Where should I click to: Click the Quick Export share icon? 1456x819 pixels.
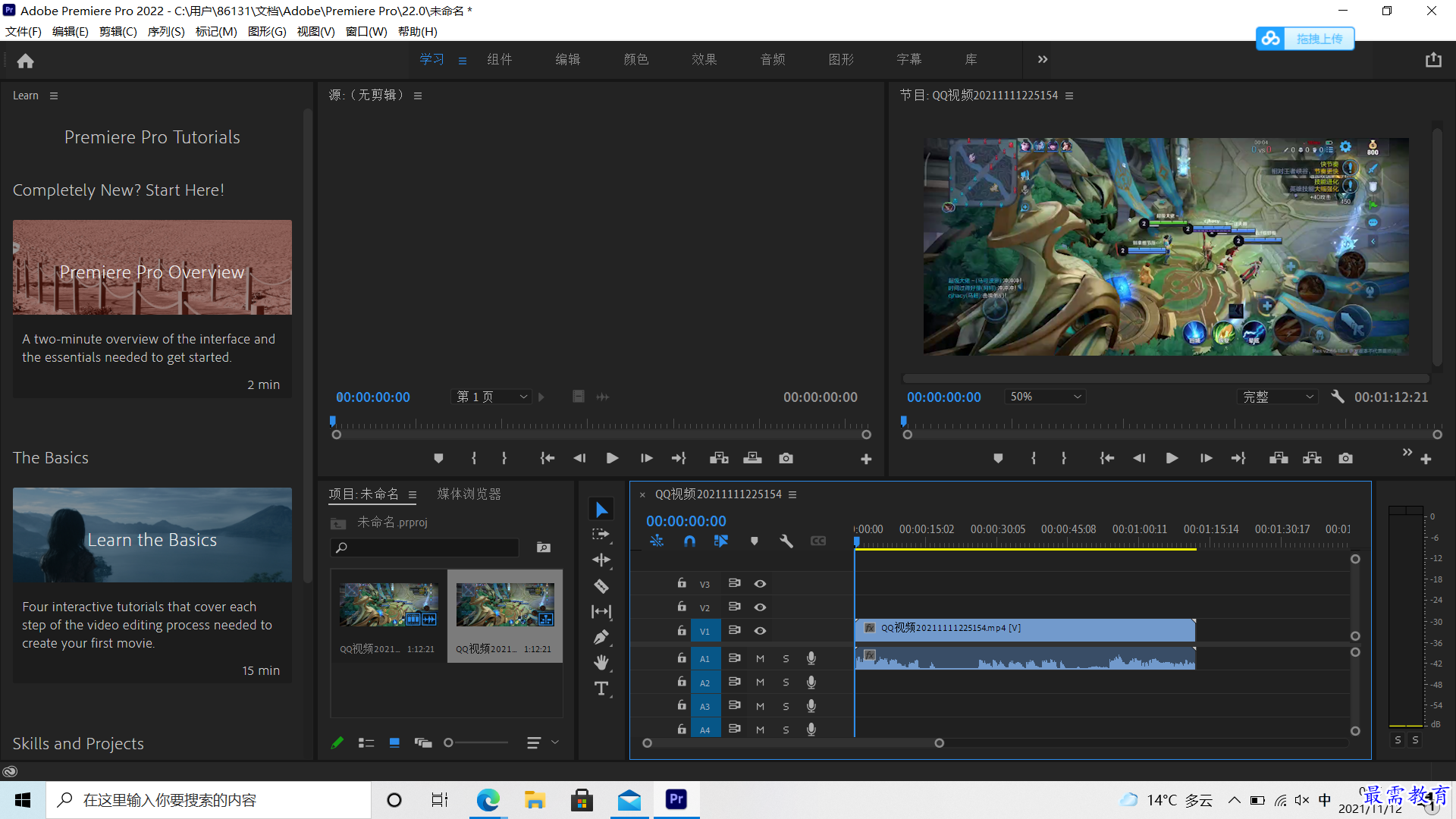click(x=1432, y=60)
